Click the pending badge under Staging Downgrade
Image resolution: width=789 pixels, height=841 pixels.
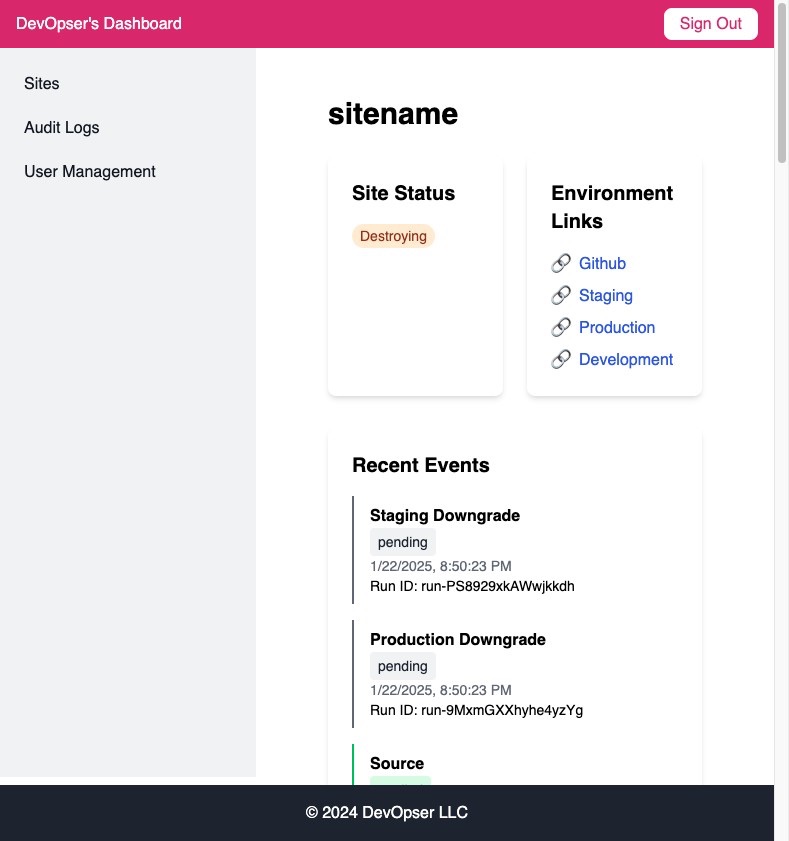(x=403, y=542)
